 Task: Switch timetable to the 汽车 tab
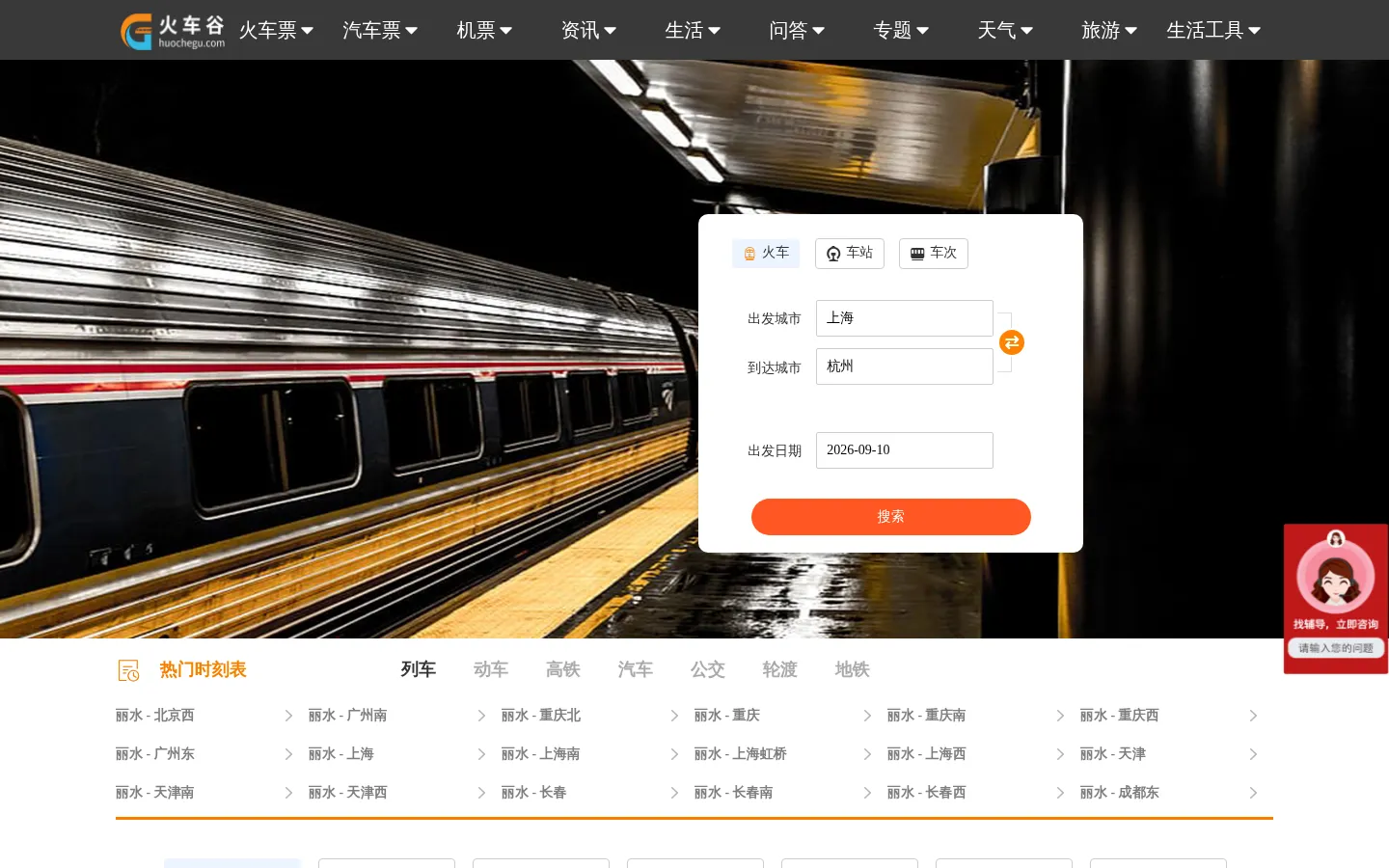[x=636, y=669]
